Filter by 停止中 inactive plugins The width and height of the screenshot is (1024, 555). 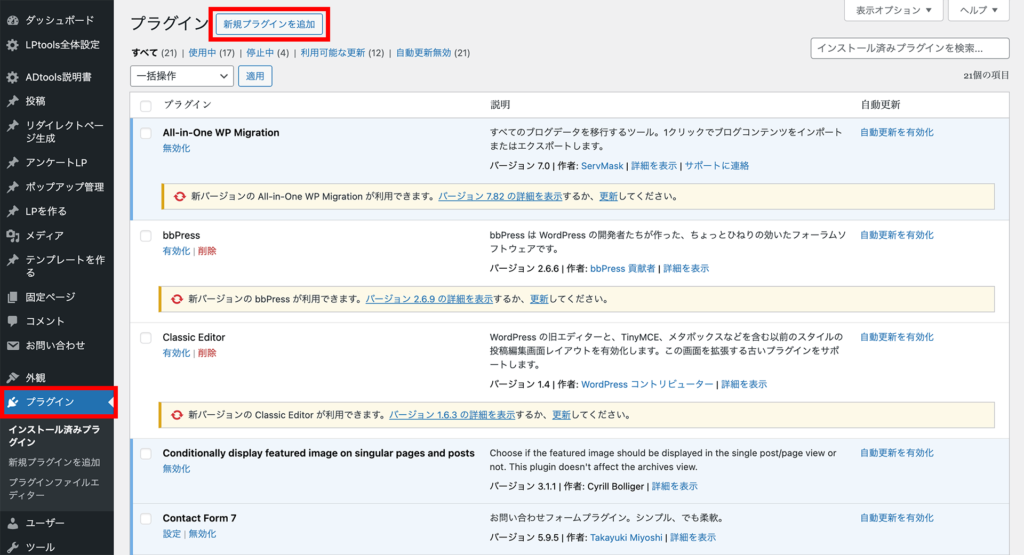coord(260,53)
